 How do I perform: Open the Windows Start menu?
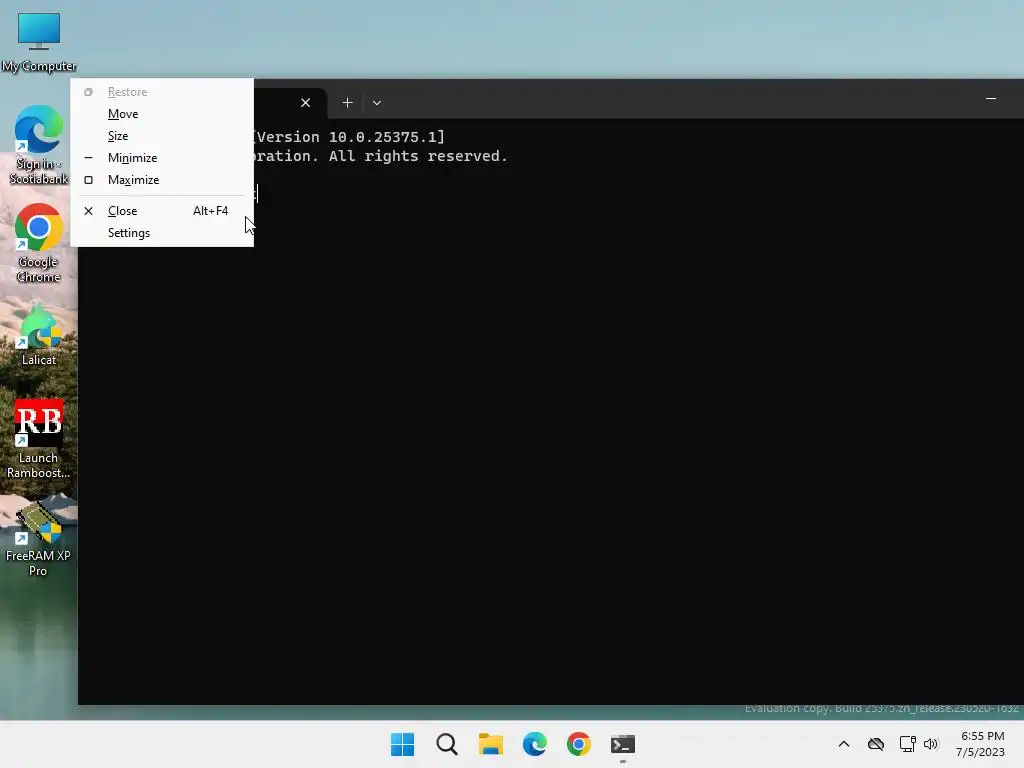click(402, 744)
